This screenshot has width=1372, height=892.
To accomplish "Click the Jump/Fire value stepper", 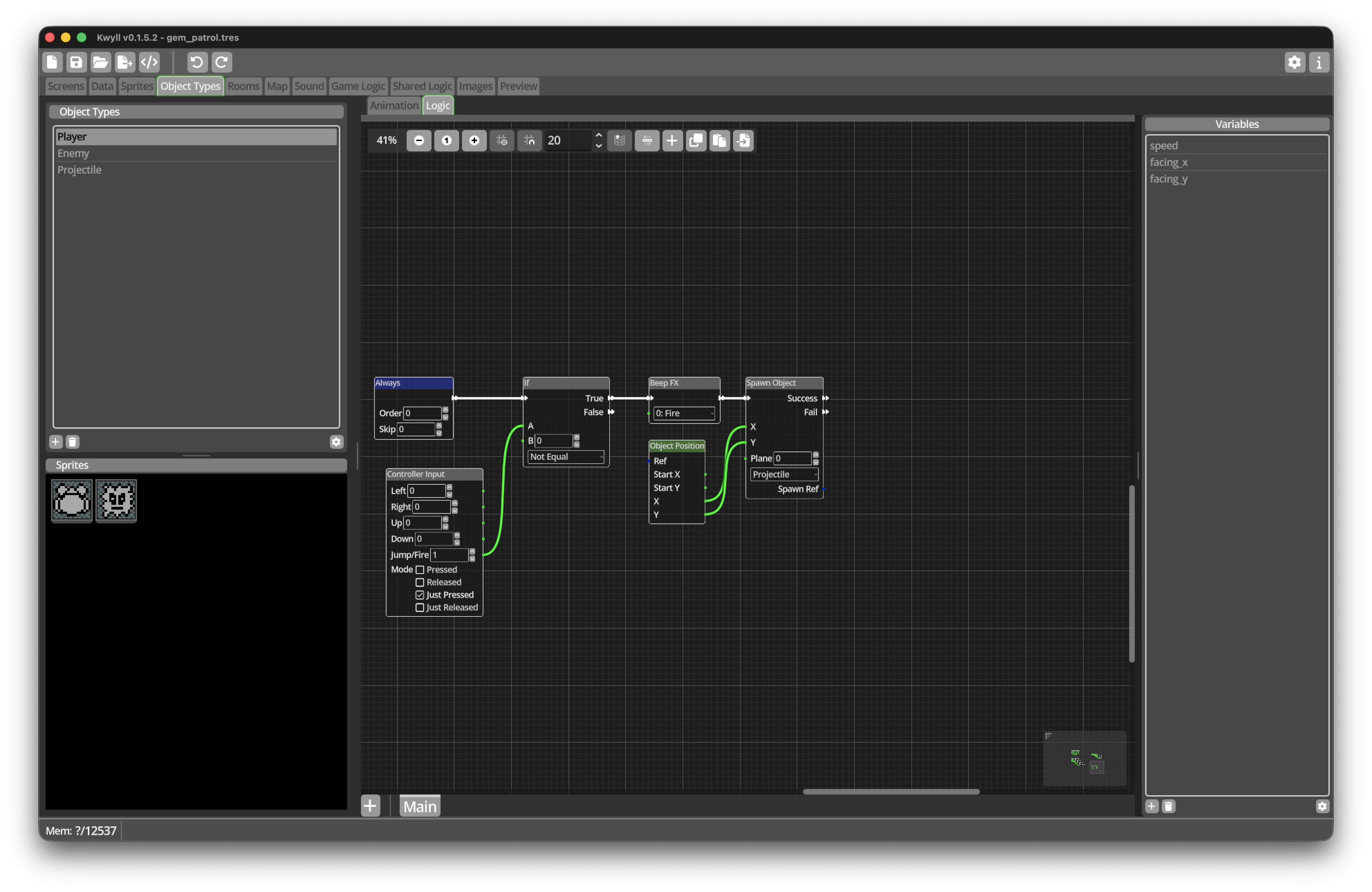I will 472,555.
